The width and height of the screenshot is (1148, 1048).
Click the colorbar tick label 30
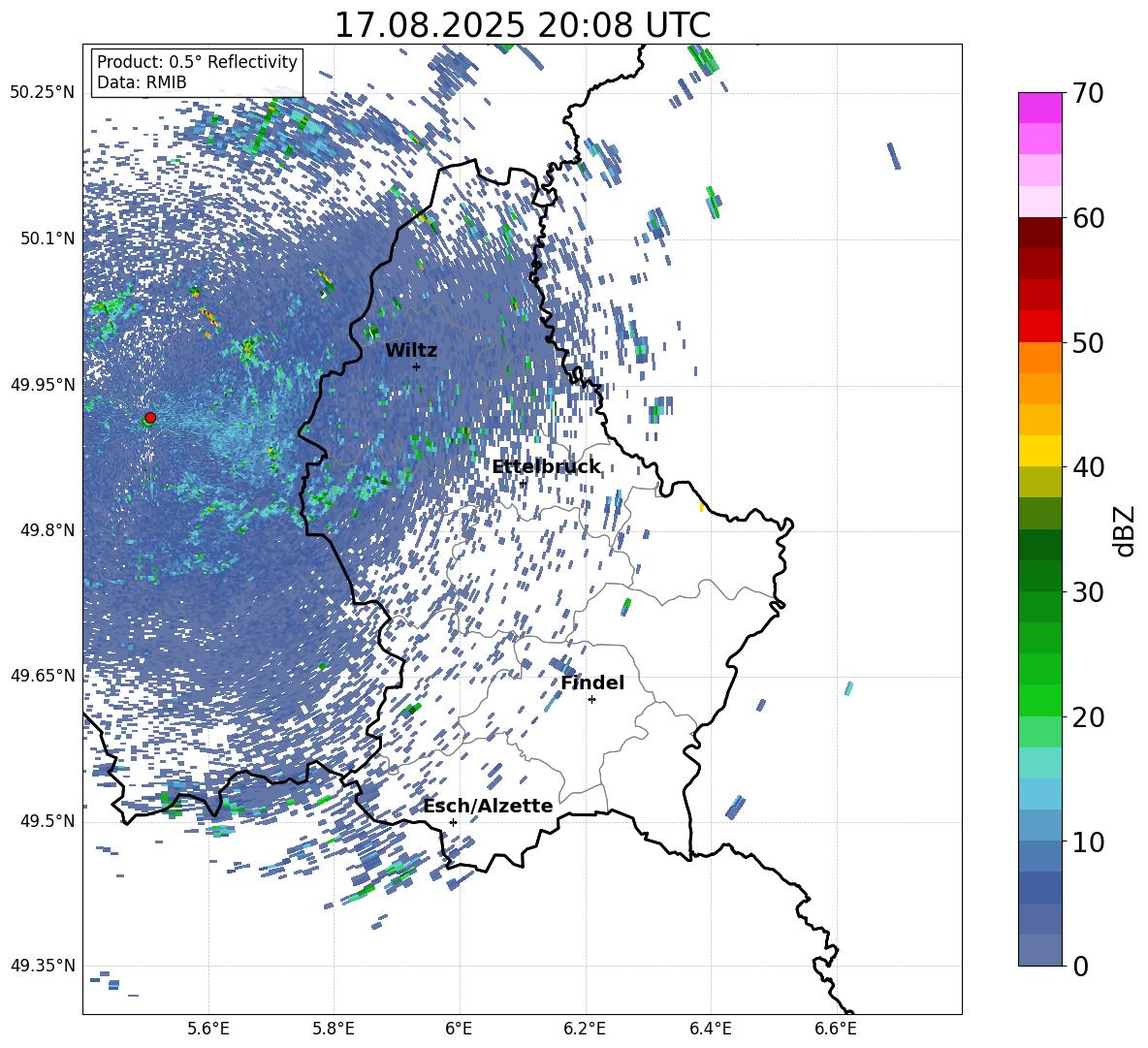1087,592
